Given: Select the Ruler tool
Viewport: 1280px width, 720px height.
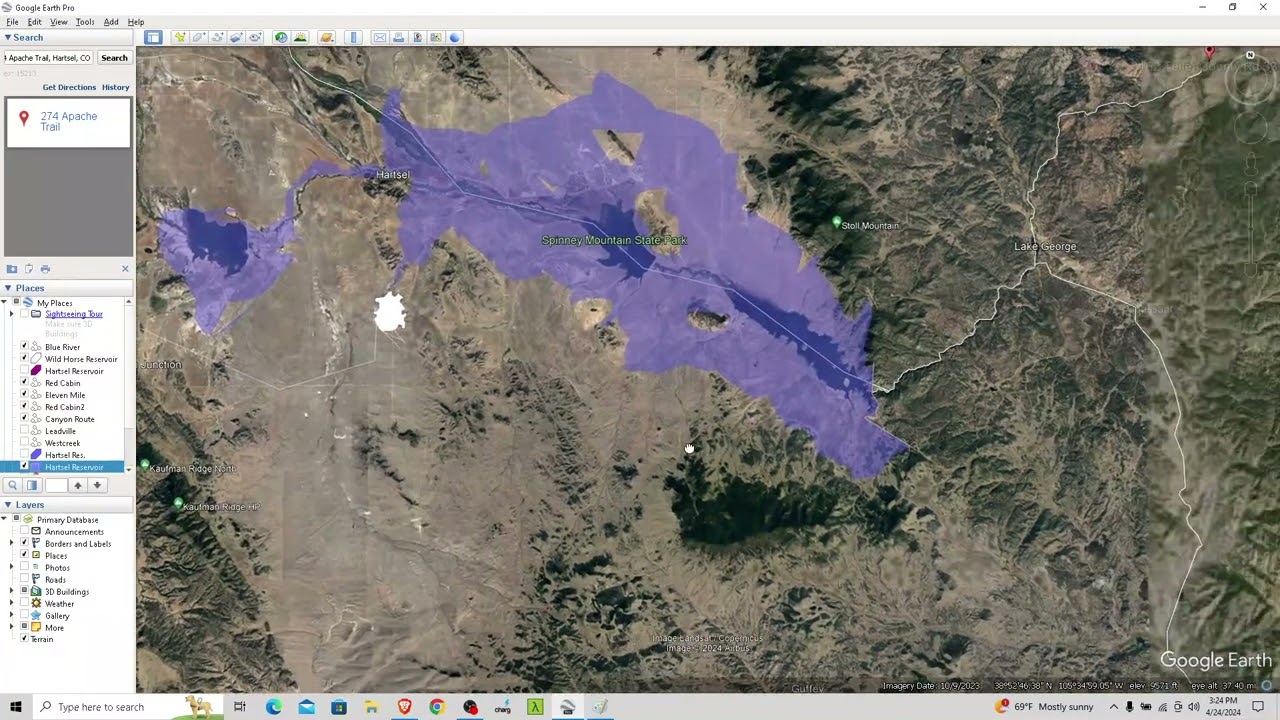Looking at the screenshot, I should (353, 37).
